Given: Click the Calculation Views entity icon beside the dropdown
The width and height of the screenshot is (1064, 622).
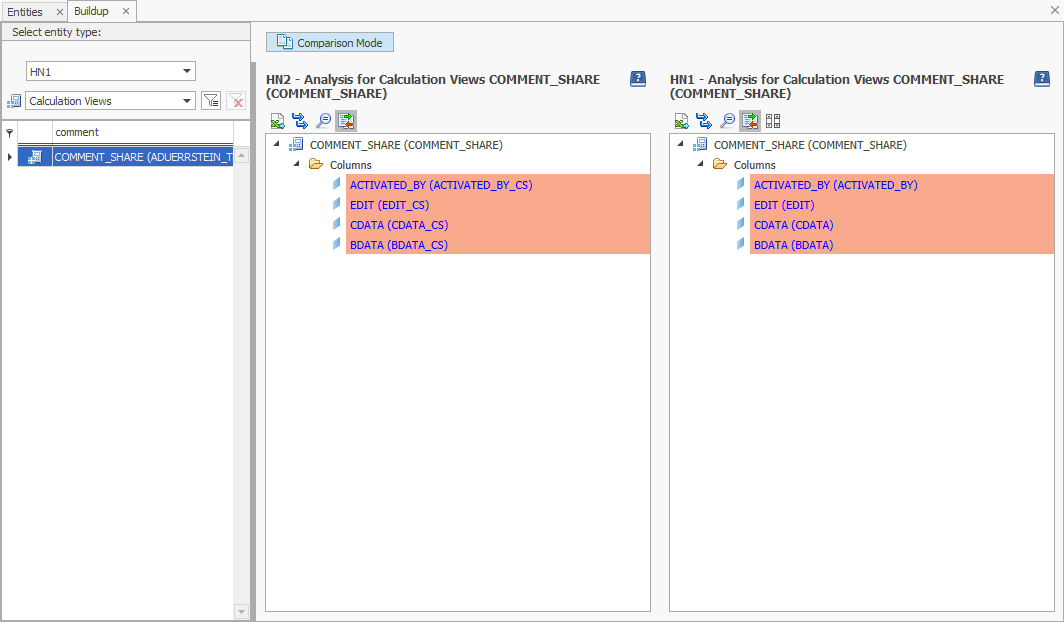Looking at the screenshot, I should click(12, 100).
